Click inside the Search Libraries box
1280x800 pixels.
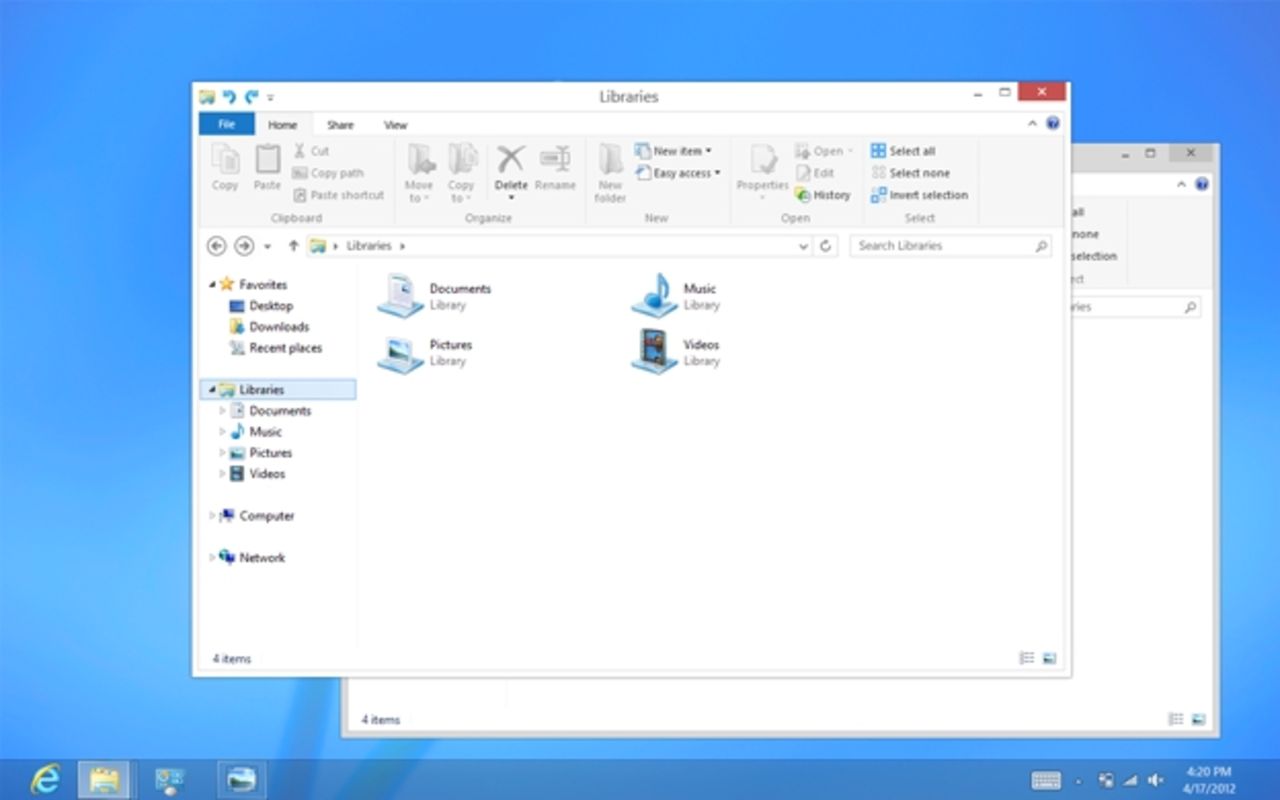tap(945, 245)
